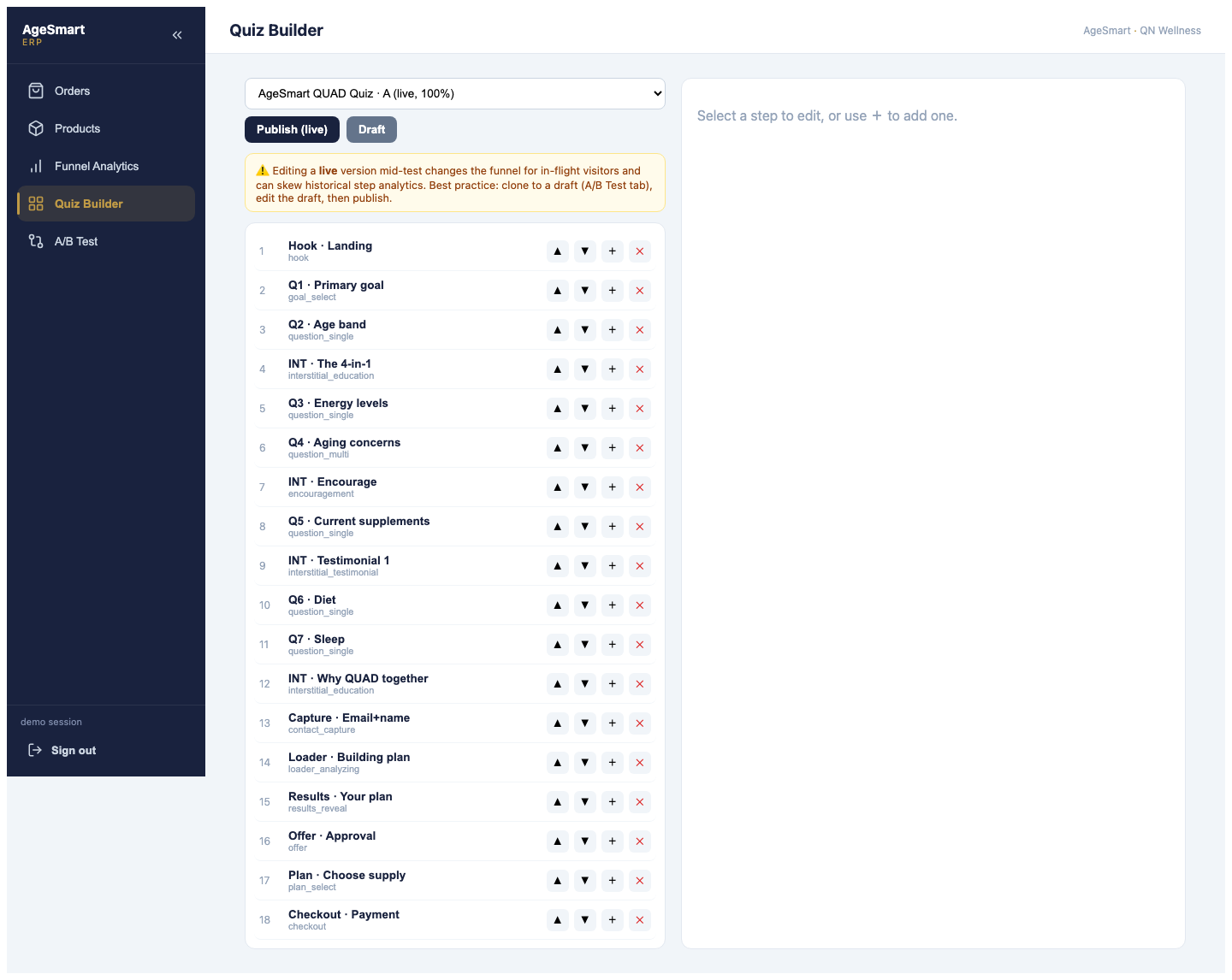
Task: Move Hook · Landing step up
Action: pos(558,251)
